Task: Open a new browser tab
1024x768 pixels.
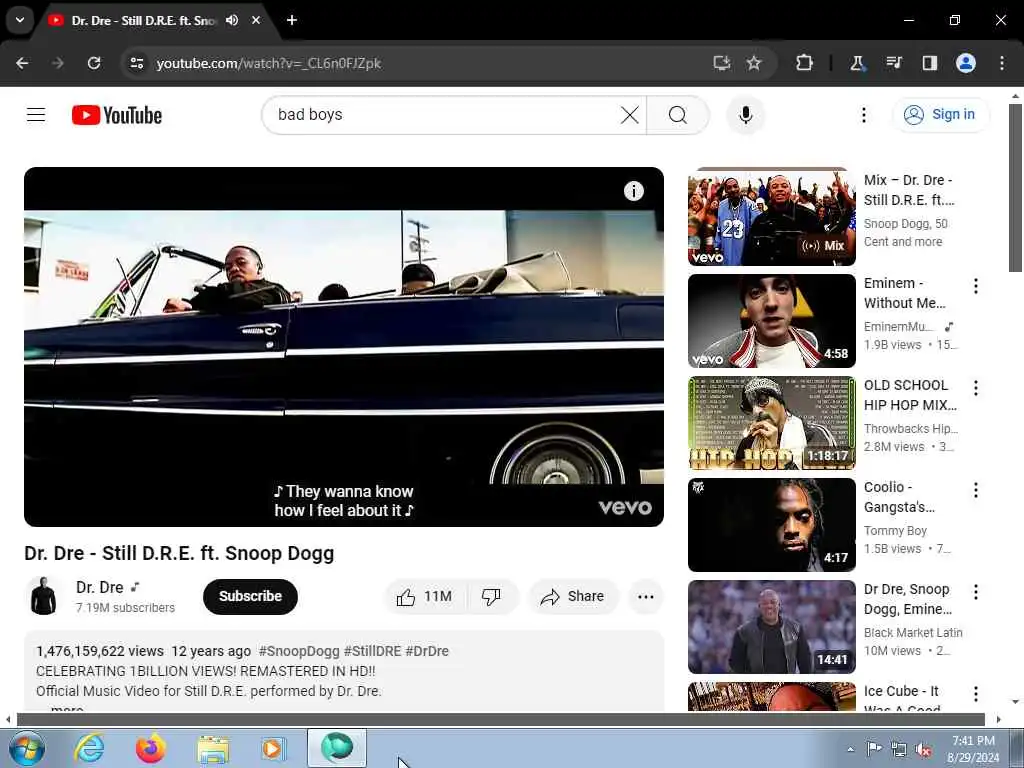Action: pyautogui.click(x=292, y=20)
